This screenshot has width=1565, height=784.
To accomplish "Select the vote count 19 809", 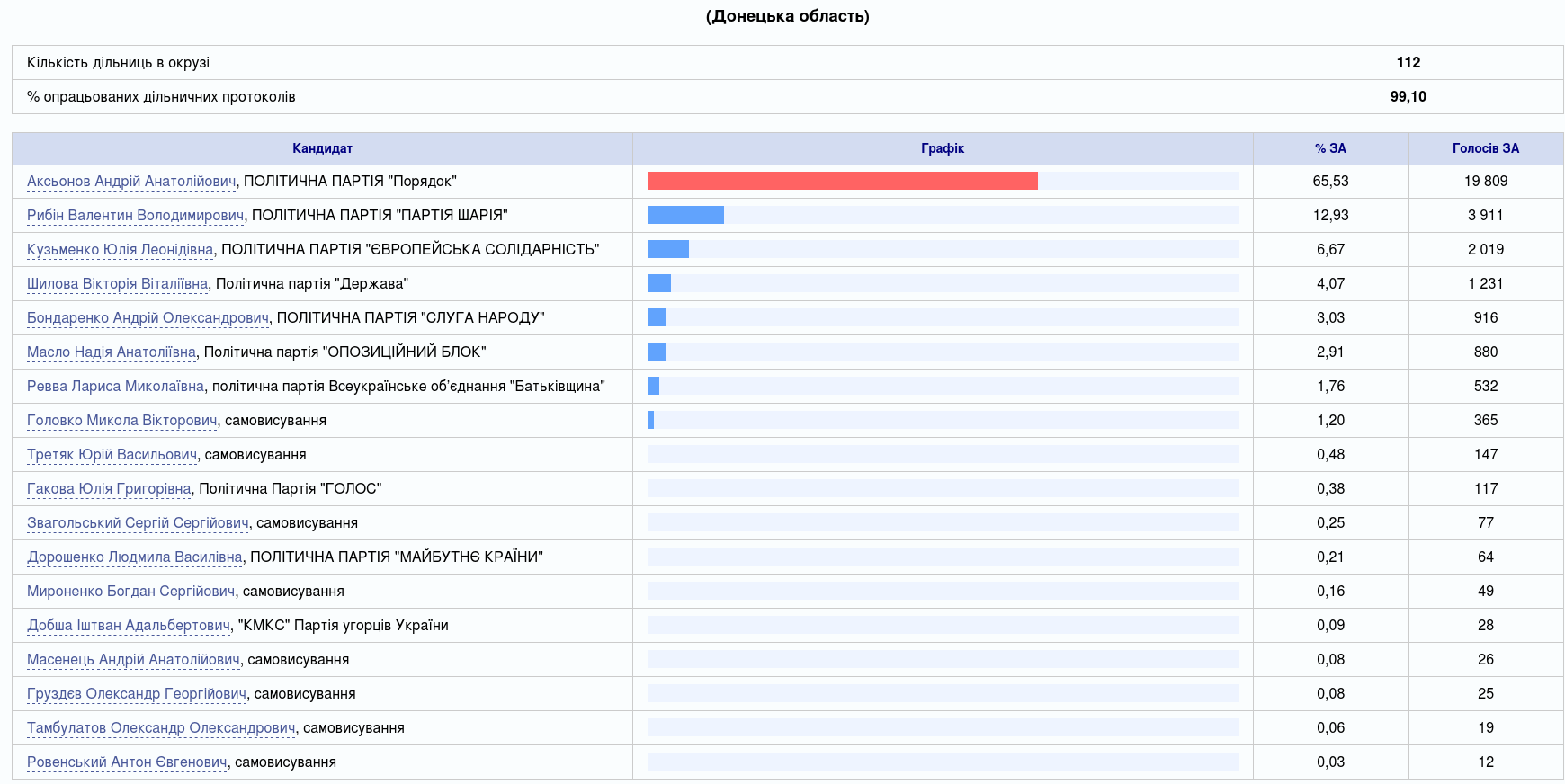I will (1486, 181).
